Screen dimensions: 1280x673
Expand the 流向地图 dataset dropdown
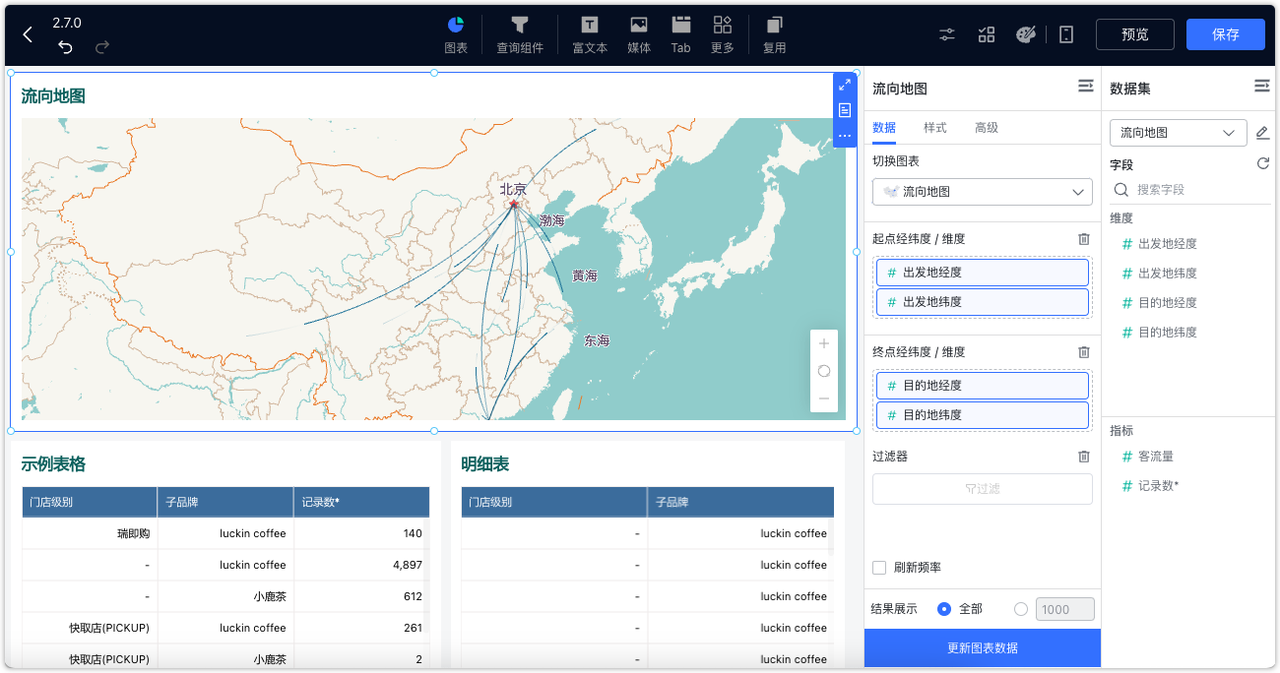coord(1178,132)
